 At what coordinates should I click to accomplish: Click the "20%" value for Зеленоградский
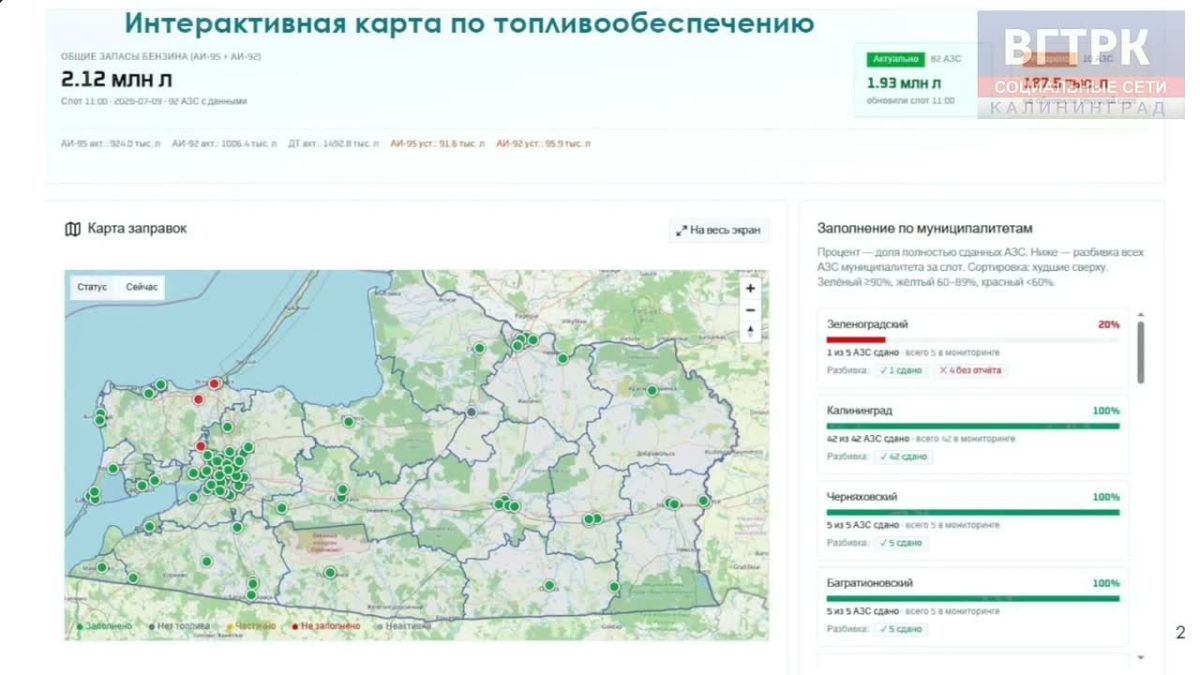point(1108,325)
